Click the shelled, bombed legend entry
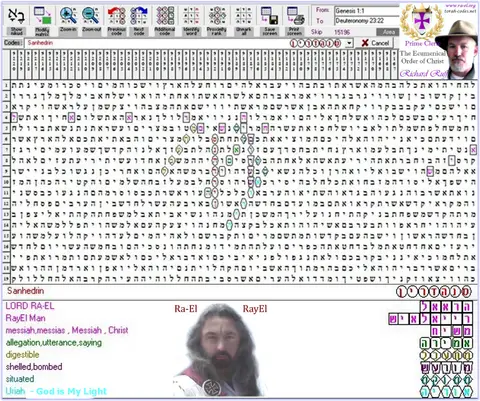 point(34,367)
